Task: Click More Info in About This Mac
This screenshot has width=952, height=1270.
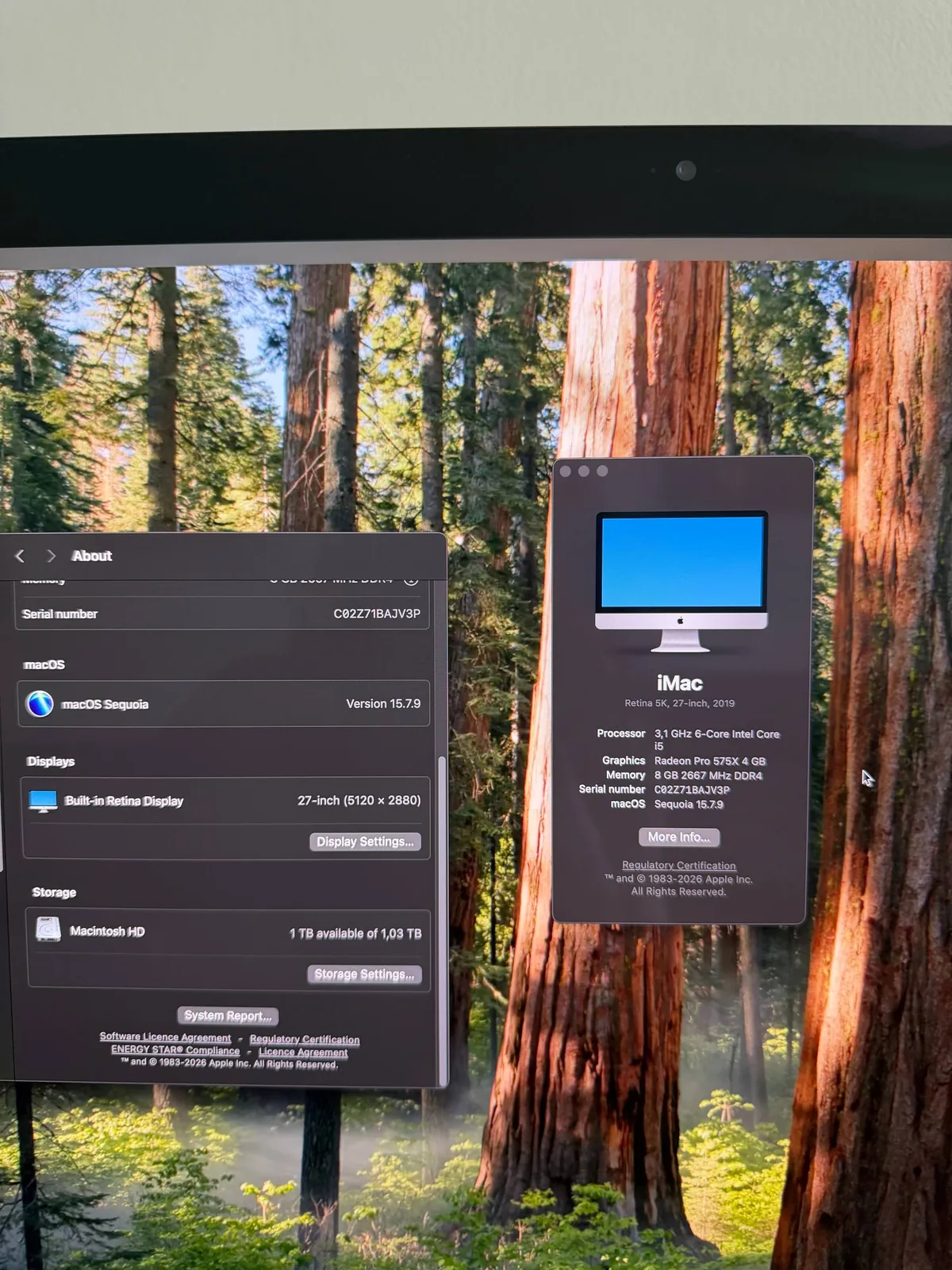Action: tap(679, 837)
